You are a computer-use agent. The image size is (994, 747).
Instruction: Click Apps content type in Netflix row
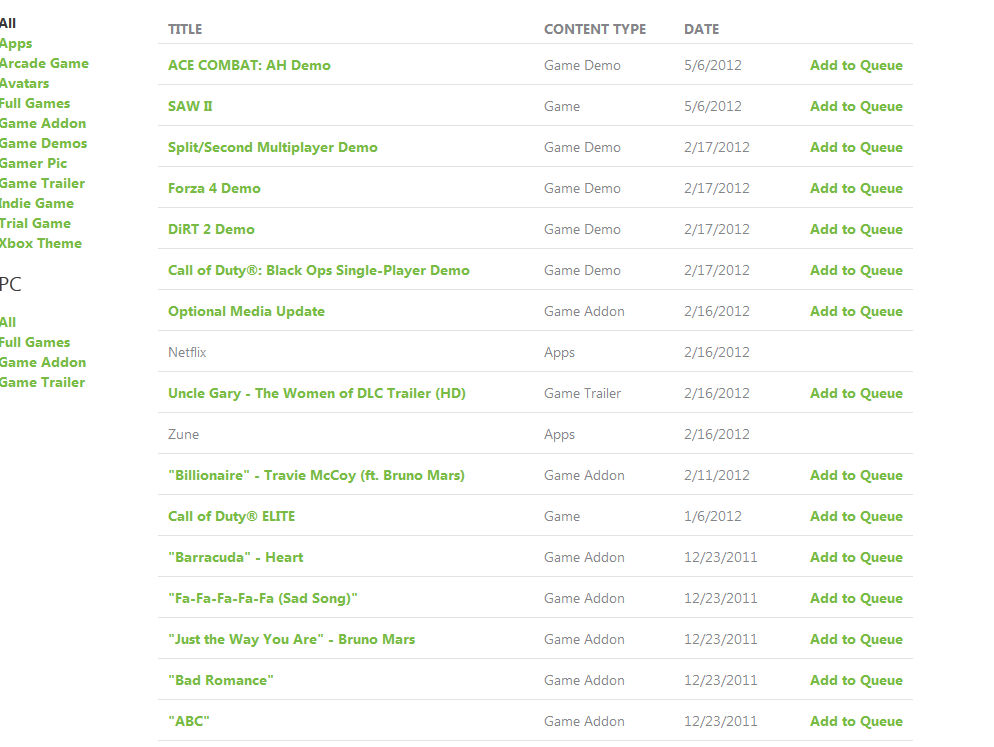[559, 353]
